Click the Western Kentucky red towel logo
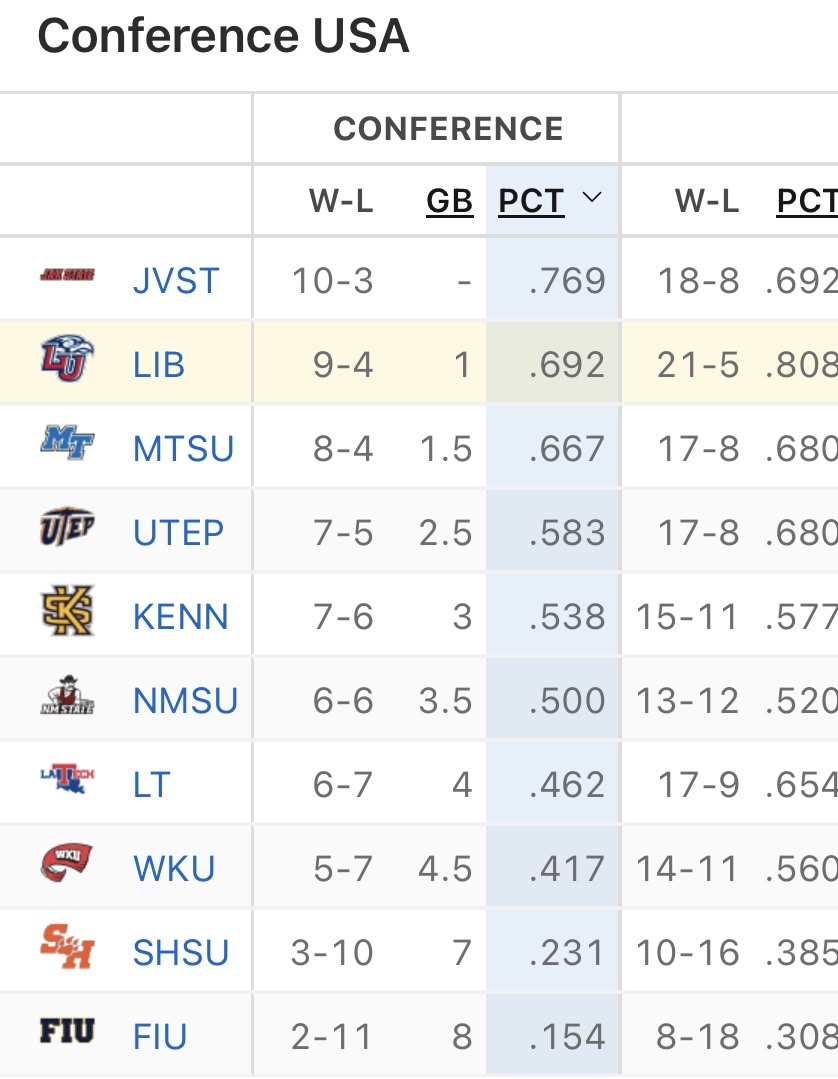 click(x=67, y=862)
